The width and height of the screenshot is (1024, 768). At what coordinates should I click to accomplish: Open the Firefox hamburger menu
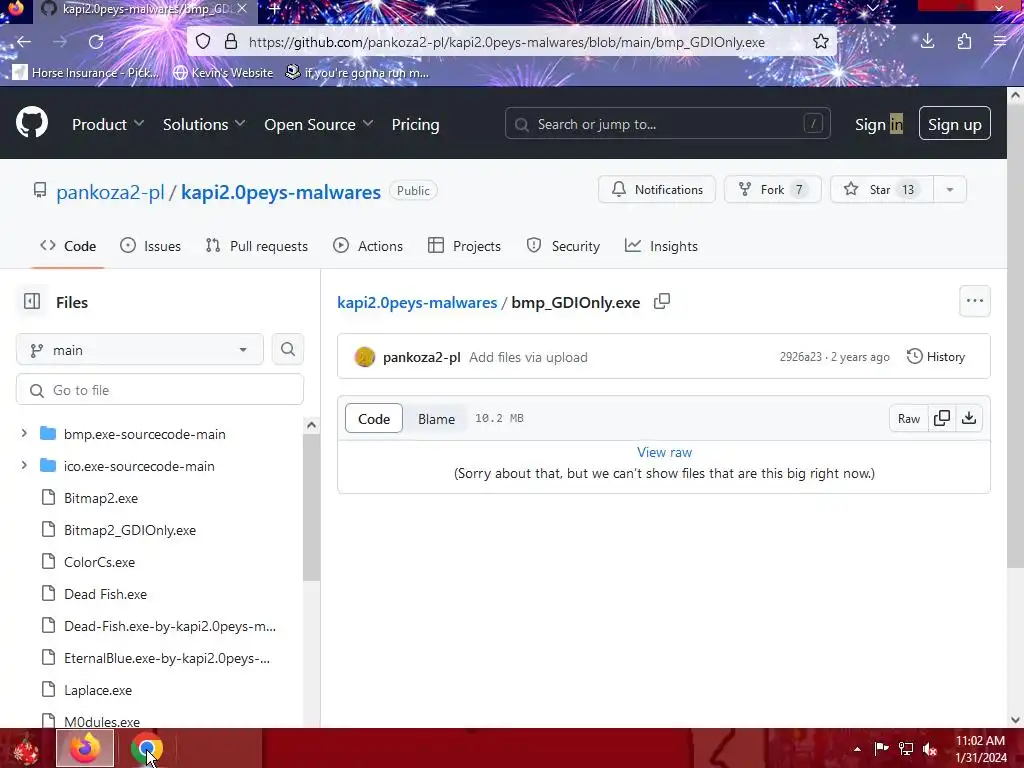[1000, 42]
